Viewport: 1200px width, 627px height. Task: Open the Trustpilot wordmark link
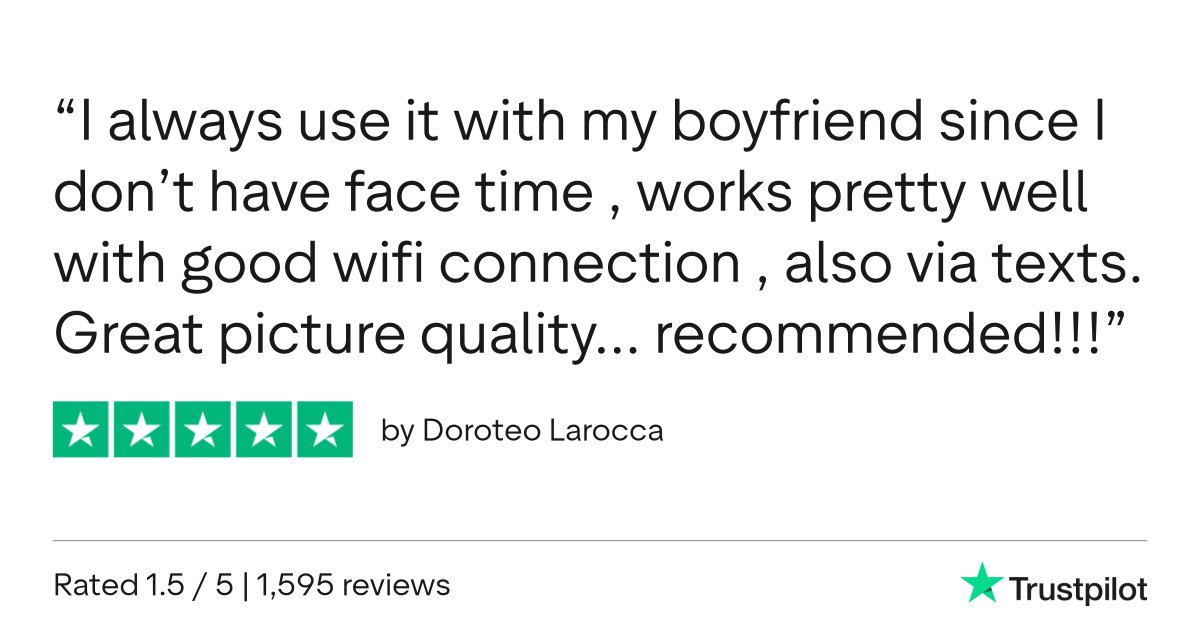click(1078, 589)
